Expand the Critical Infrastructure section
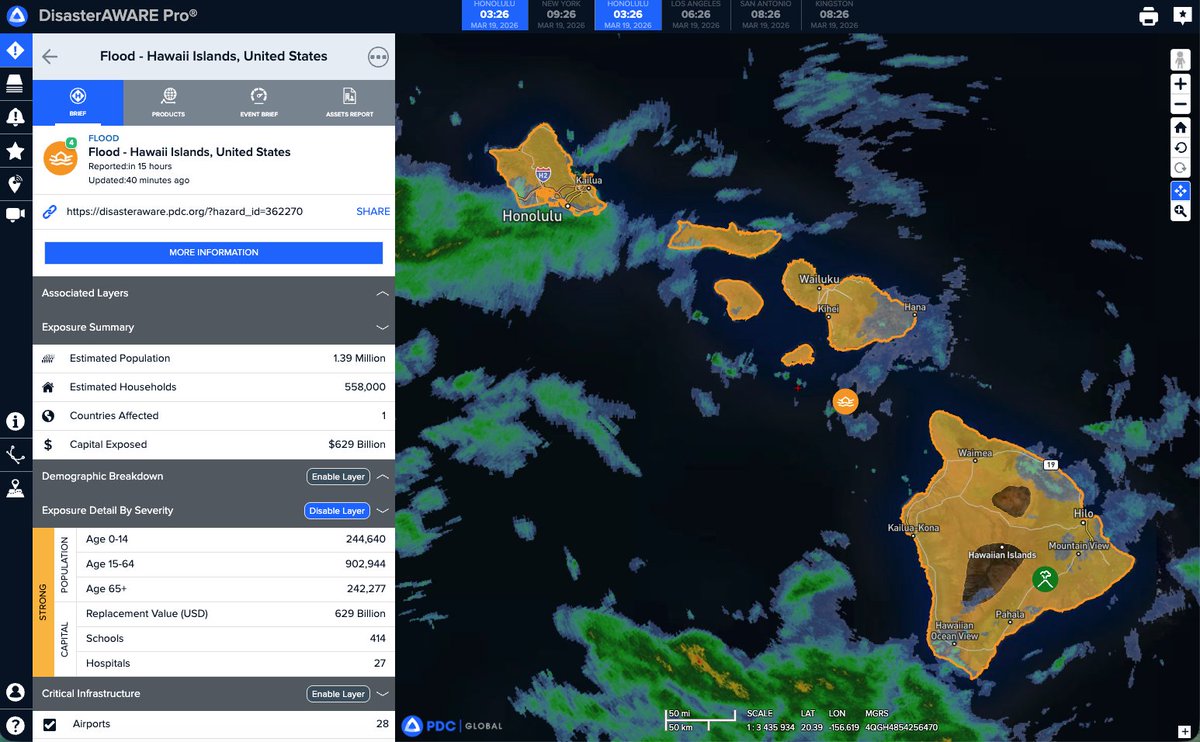This screenshot has width=1200, height=742. (381, 693)
